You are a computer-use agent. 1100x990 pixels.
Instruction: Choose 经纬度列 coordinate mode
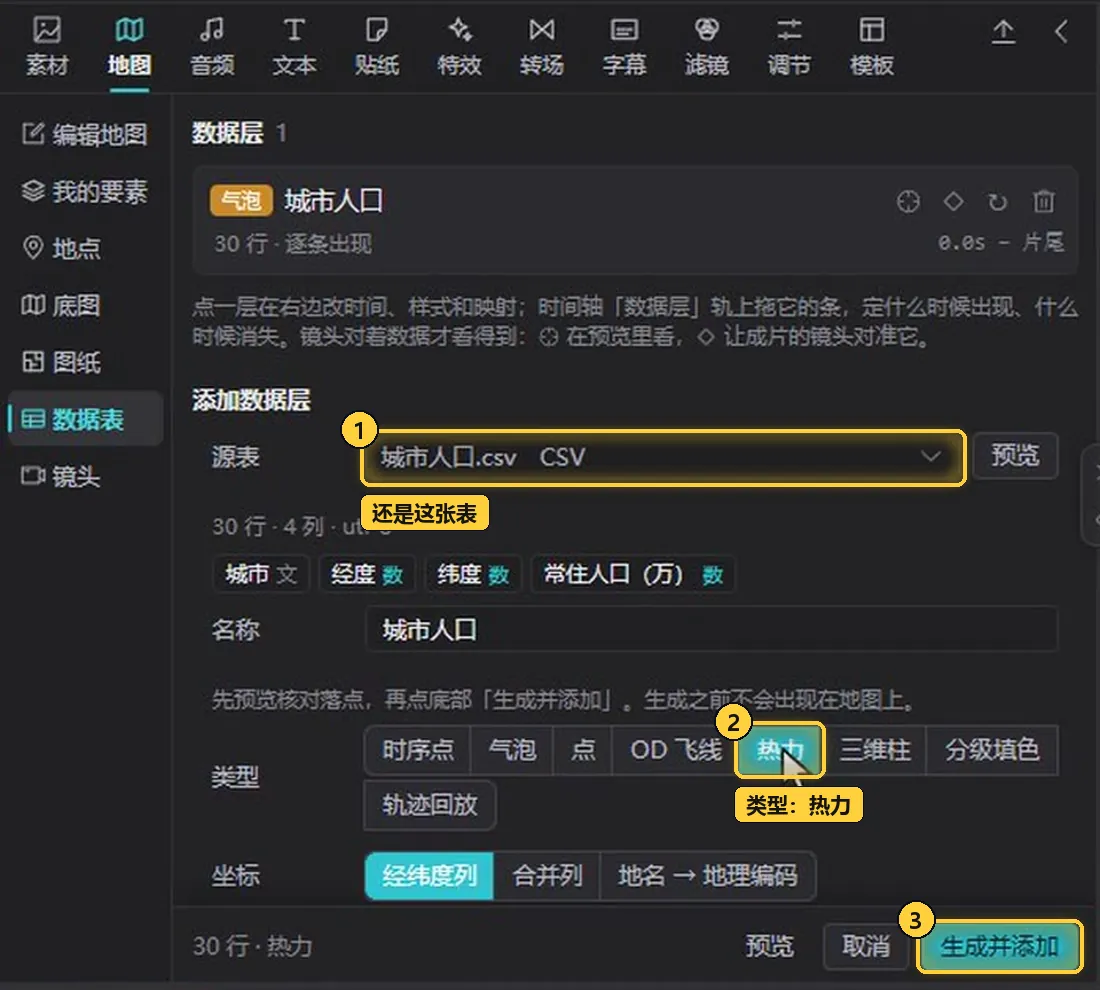pyautogui.click(x=429, y=876)
